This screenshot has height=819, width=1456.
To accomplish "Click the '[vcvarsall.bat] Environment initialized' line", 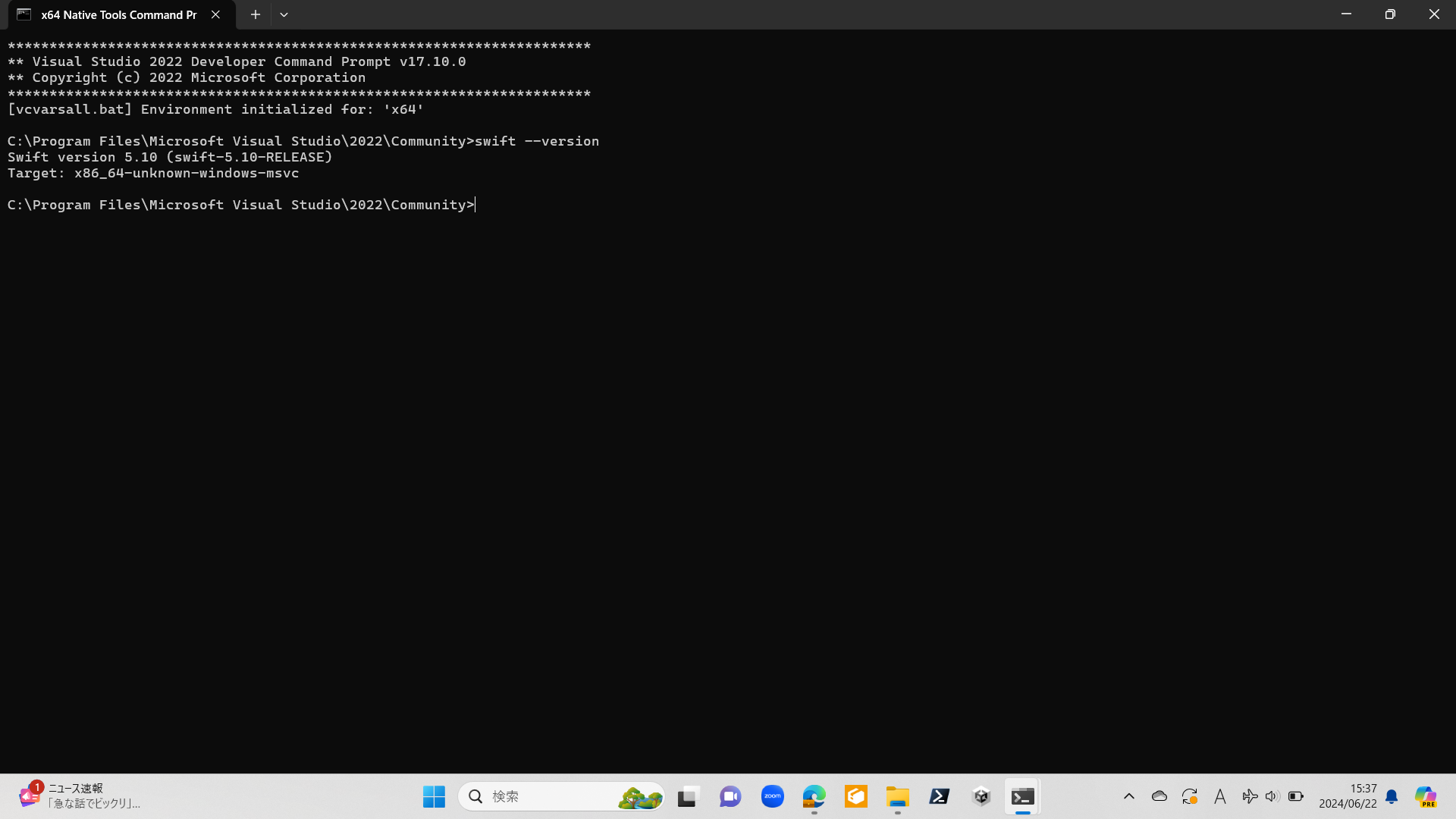I will point(215,109).
